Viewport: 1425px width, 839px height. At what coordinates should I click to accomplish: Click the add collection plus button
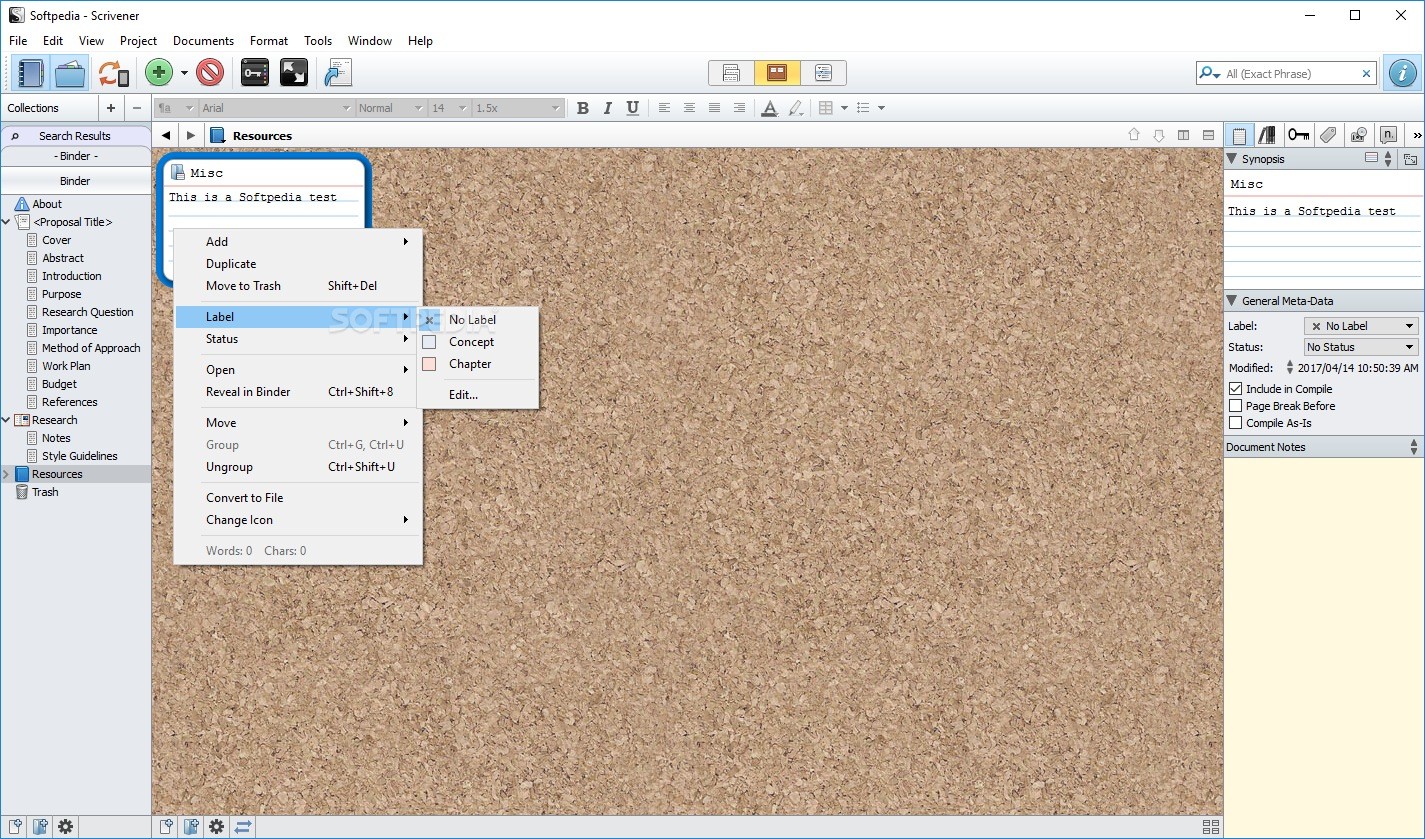tap(111, 108)
